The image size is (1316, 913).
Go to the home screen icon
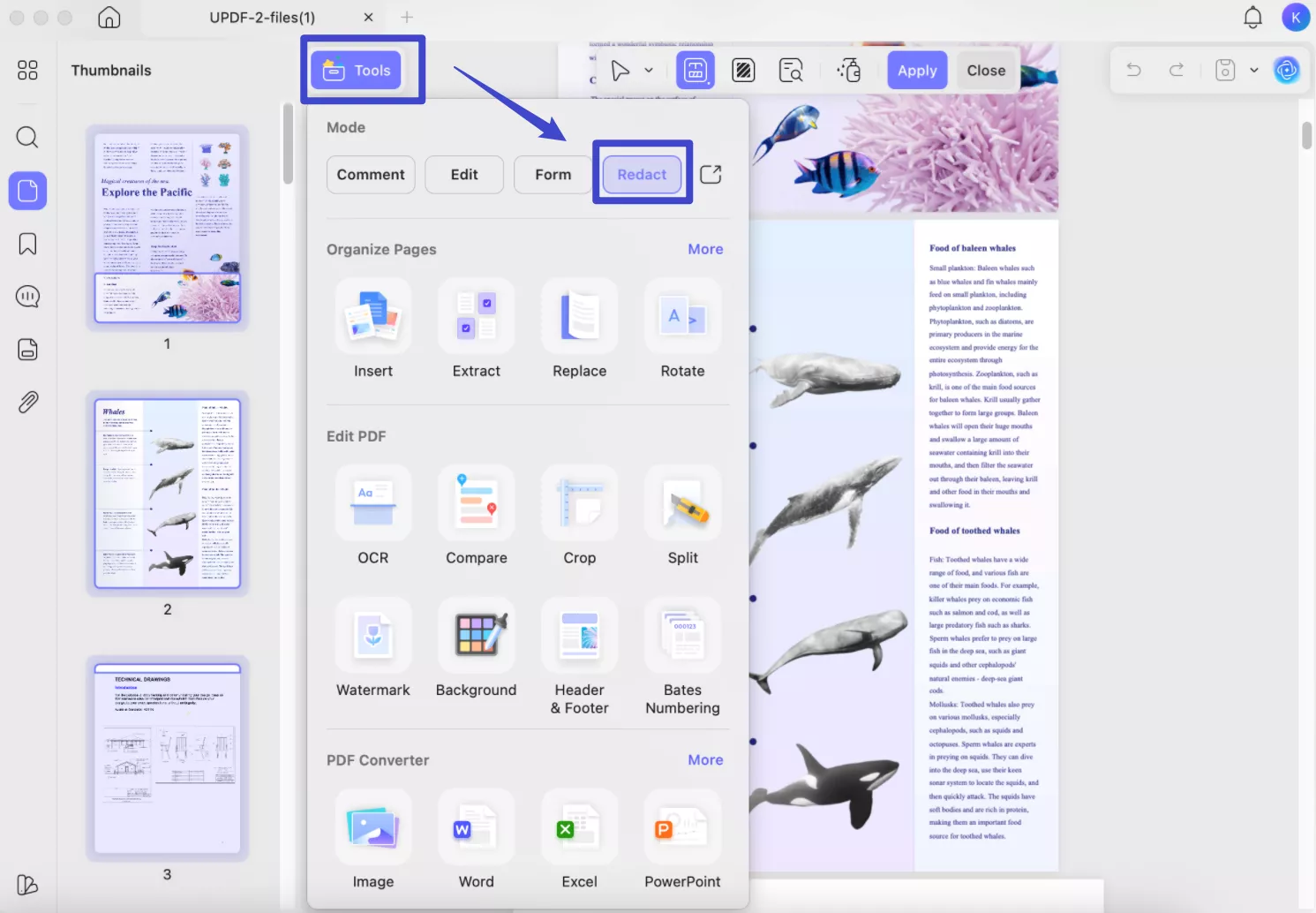(x=109, y=17)
